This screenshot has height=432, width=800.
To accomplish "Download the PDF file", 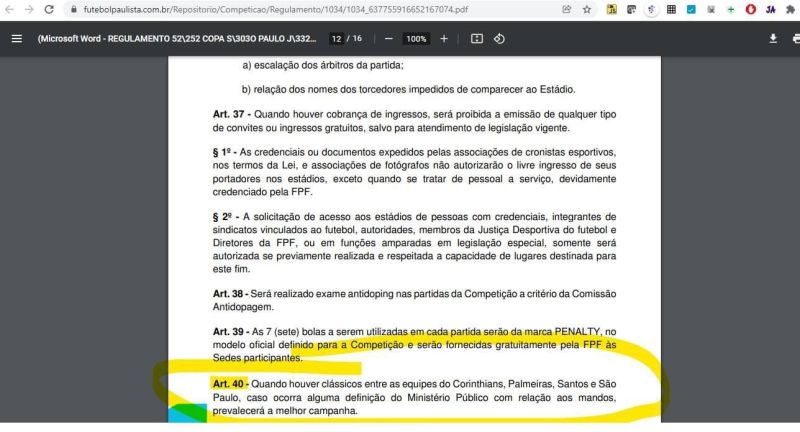I will pyautogui.click(x=773, y=39).
